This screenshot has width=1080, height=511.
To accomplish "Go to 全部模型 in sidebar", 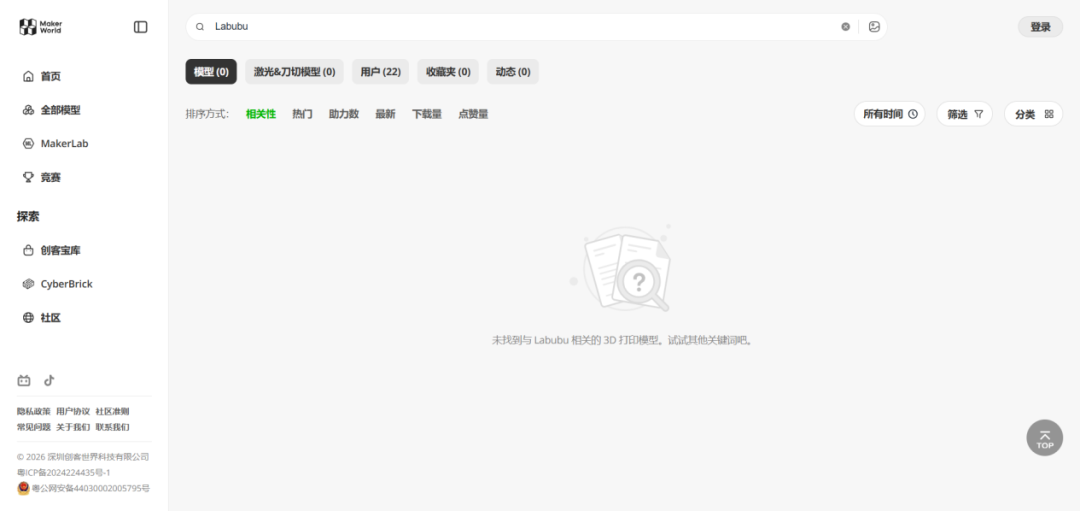I will [x=60, y=110].
